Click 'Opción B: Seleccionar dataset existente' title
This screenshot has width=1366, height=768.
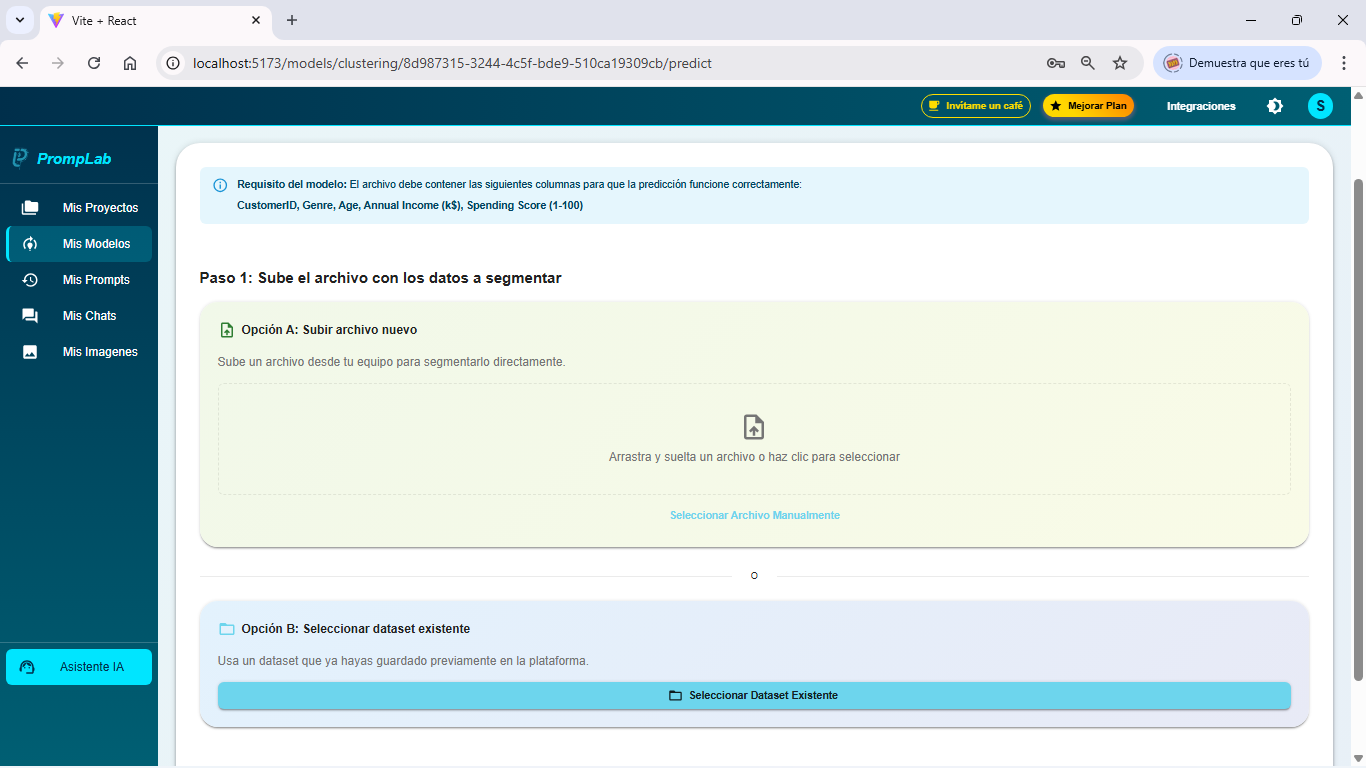356,629
